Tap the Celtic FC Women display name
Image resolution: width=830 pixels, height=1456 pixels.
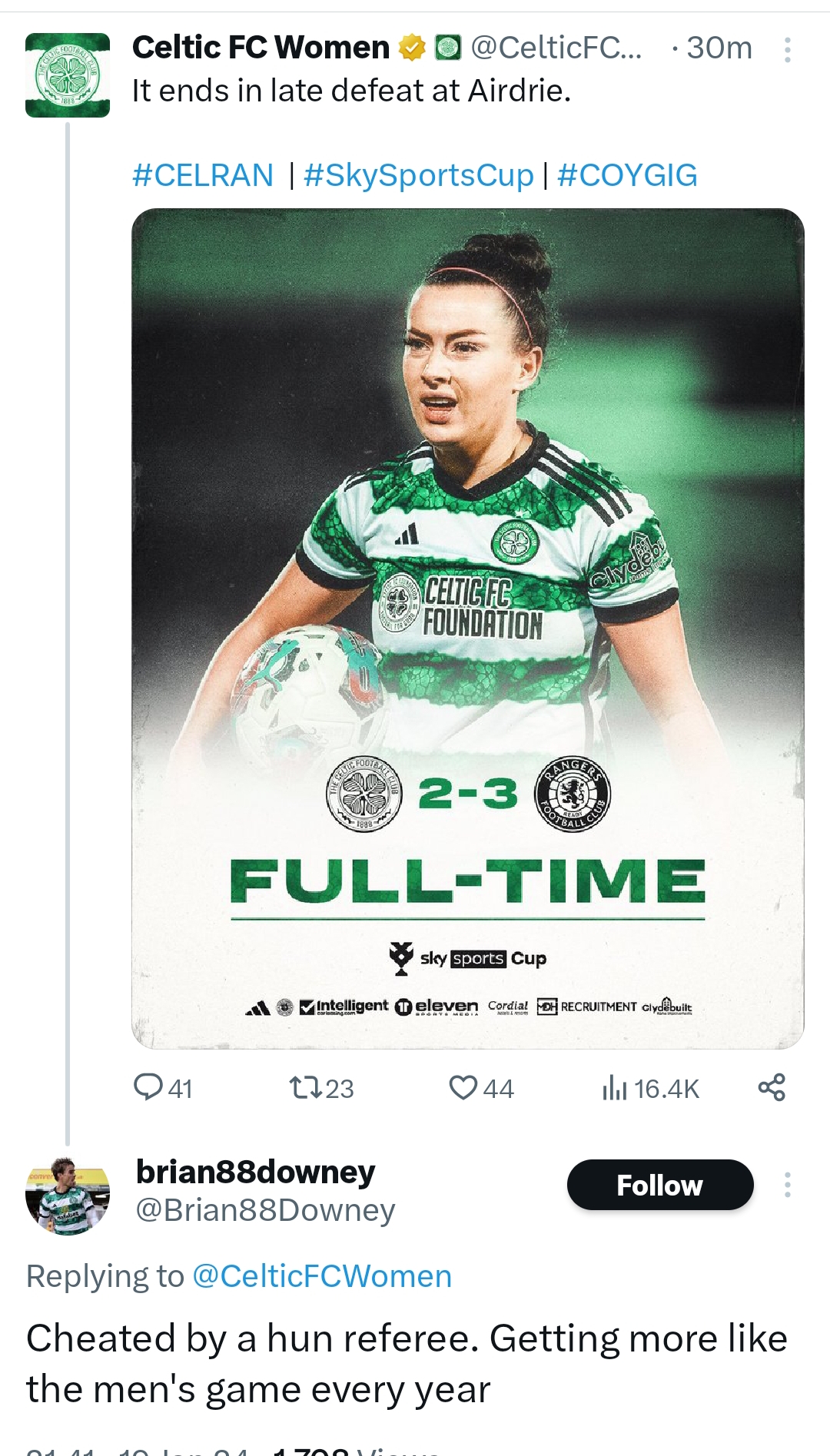(x=261, y=48)
